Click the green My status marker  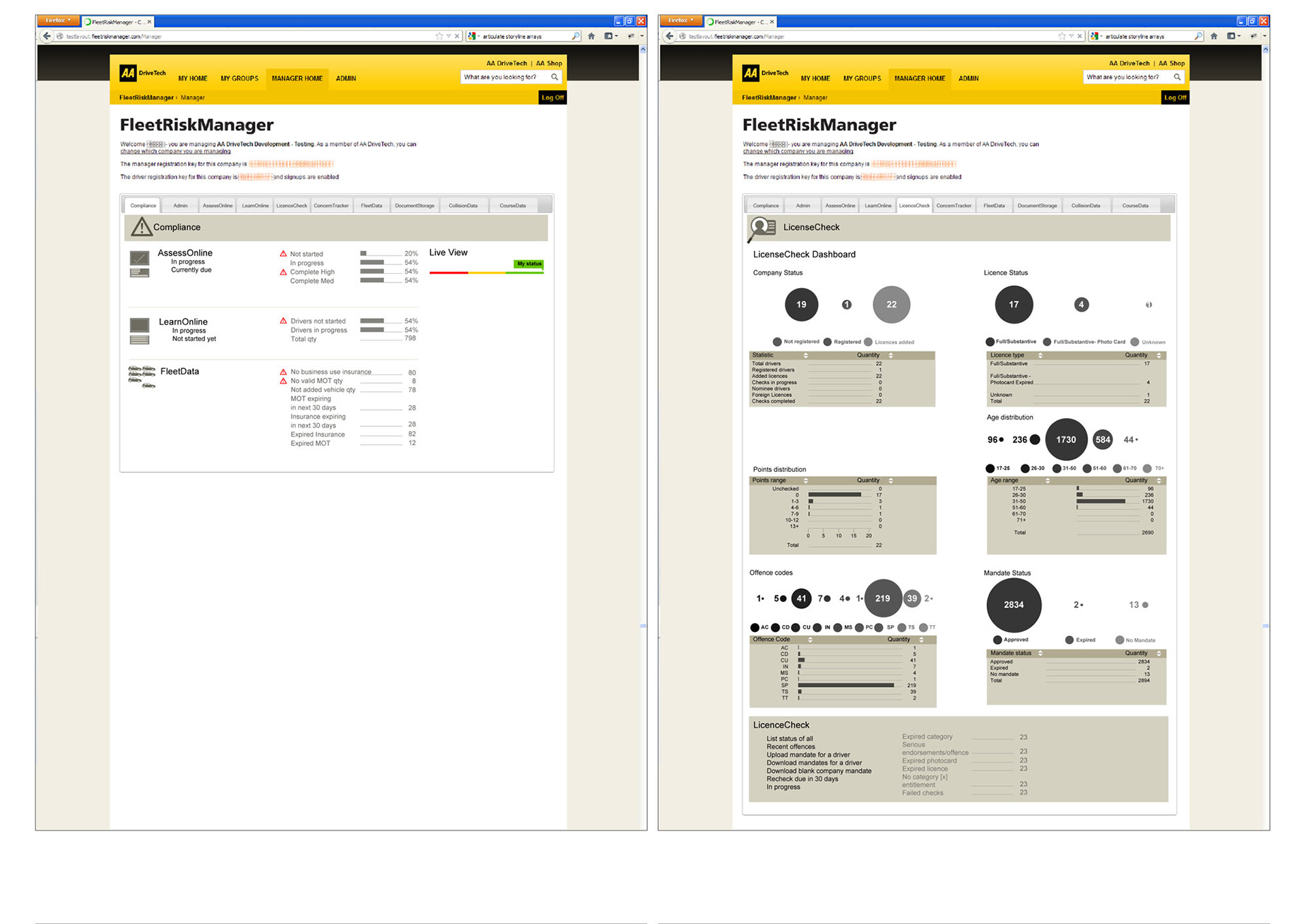coord(529,264)
